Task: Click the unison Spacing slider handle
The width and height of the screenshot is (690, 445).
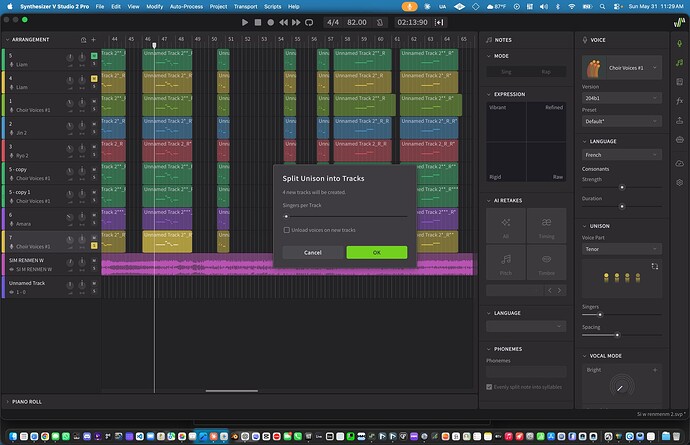Action: [617, 335]
